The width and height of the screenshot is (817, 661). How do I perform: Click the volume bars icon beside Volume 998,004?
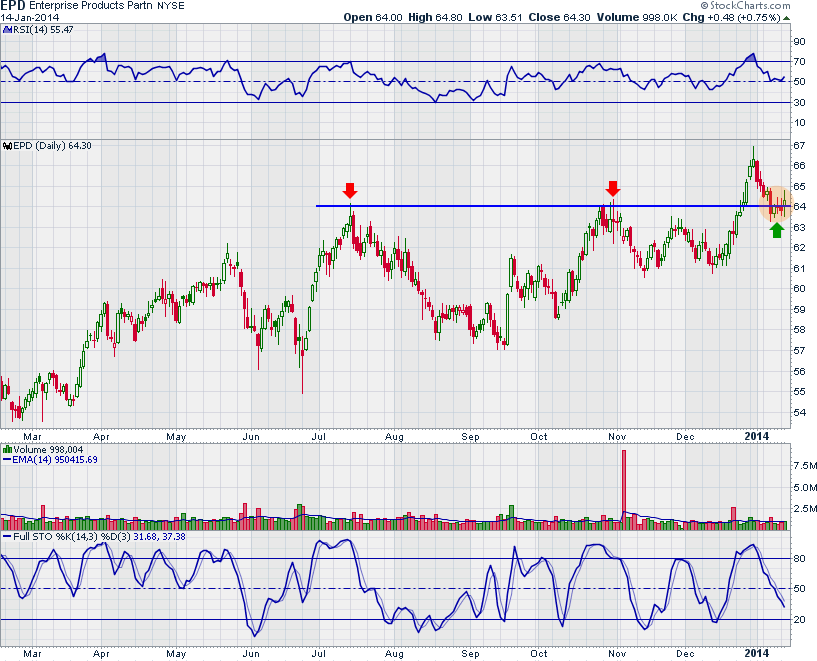tap(7, 450)
